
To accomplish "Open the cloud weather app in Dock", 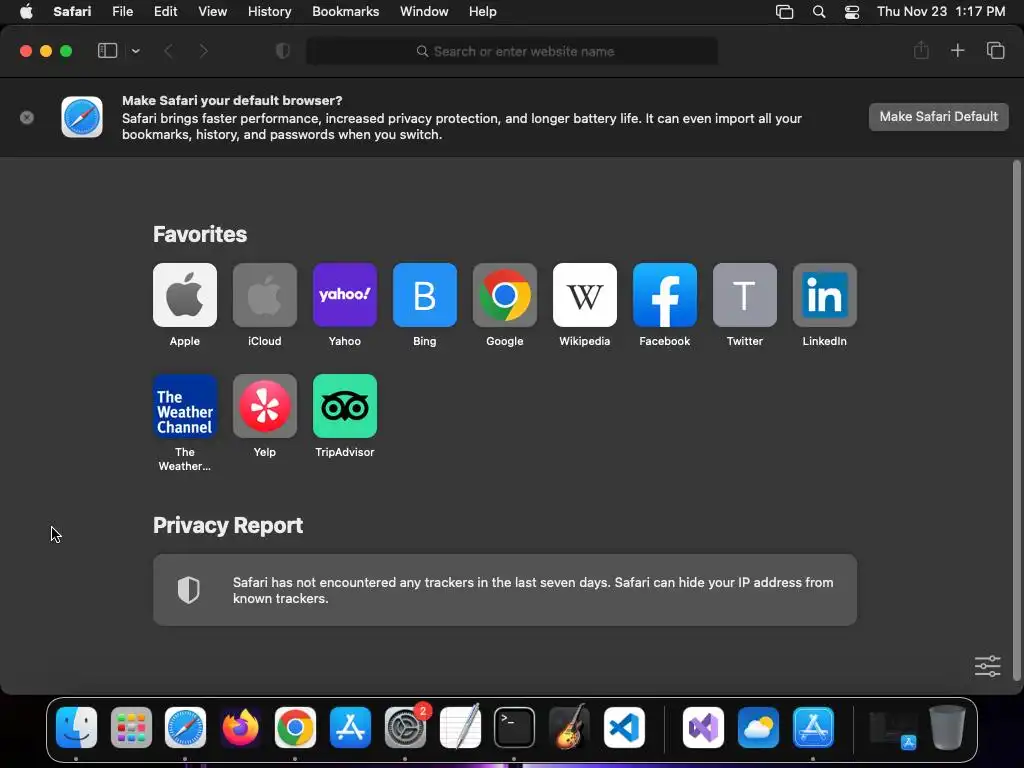I will [758, 728].
